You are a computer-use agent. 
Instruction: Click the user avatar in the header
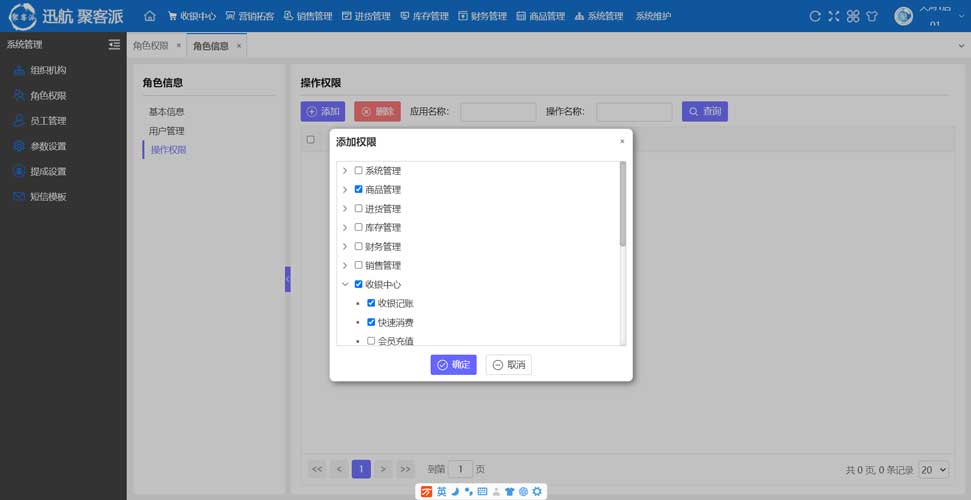tap(904, 16)
